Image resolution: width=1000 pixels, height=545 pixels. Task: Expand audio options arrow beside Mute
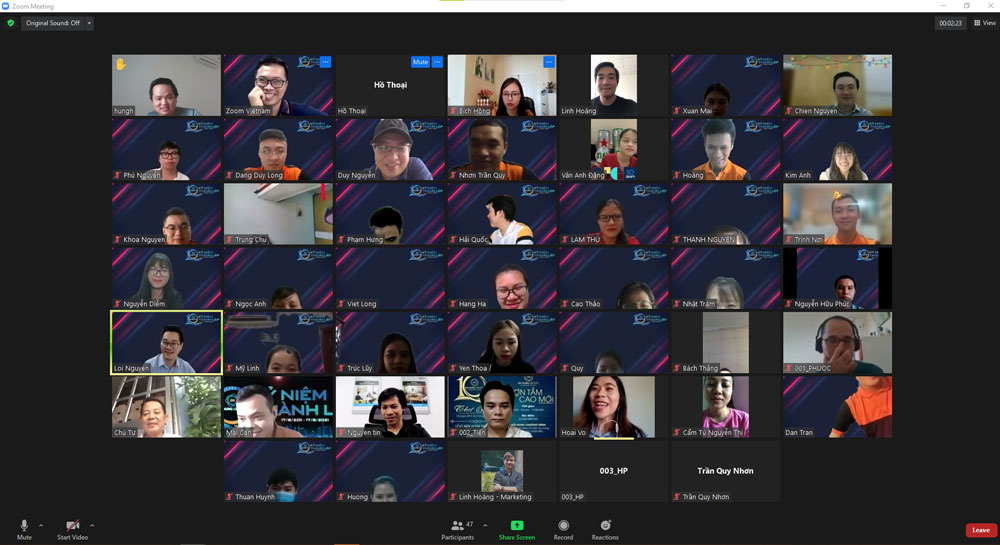[41, 525]
